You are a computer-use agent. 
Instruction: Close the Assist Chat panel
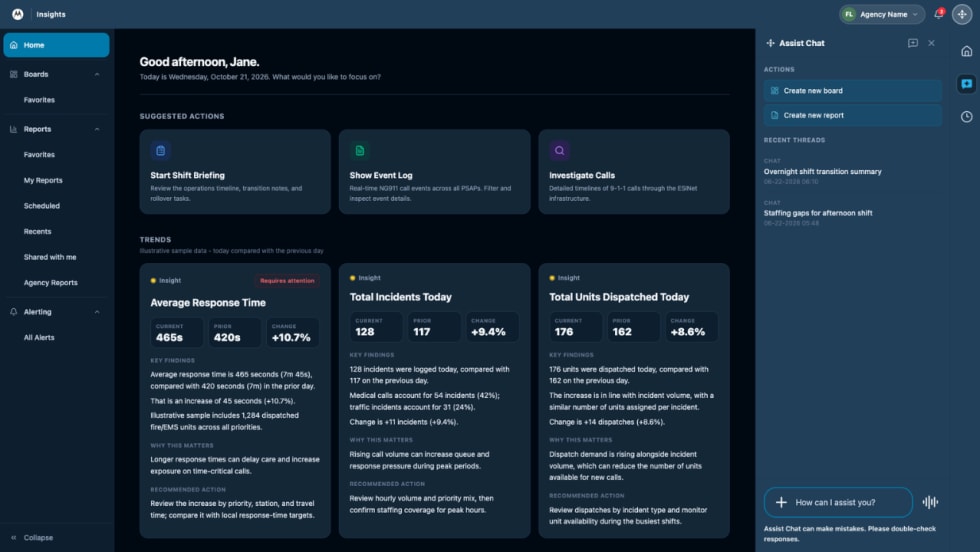tap(931, 43)
